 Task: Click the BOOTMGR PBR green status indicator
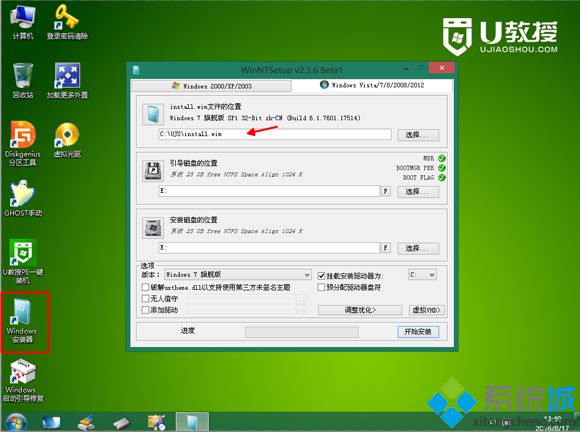442,168
